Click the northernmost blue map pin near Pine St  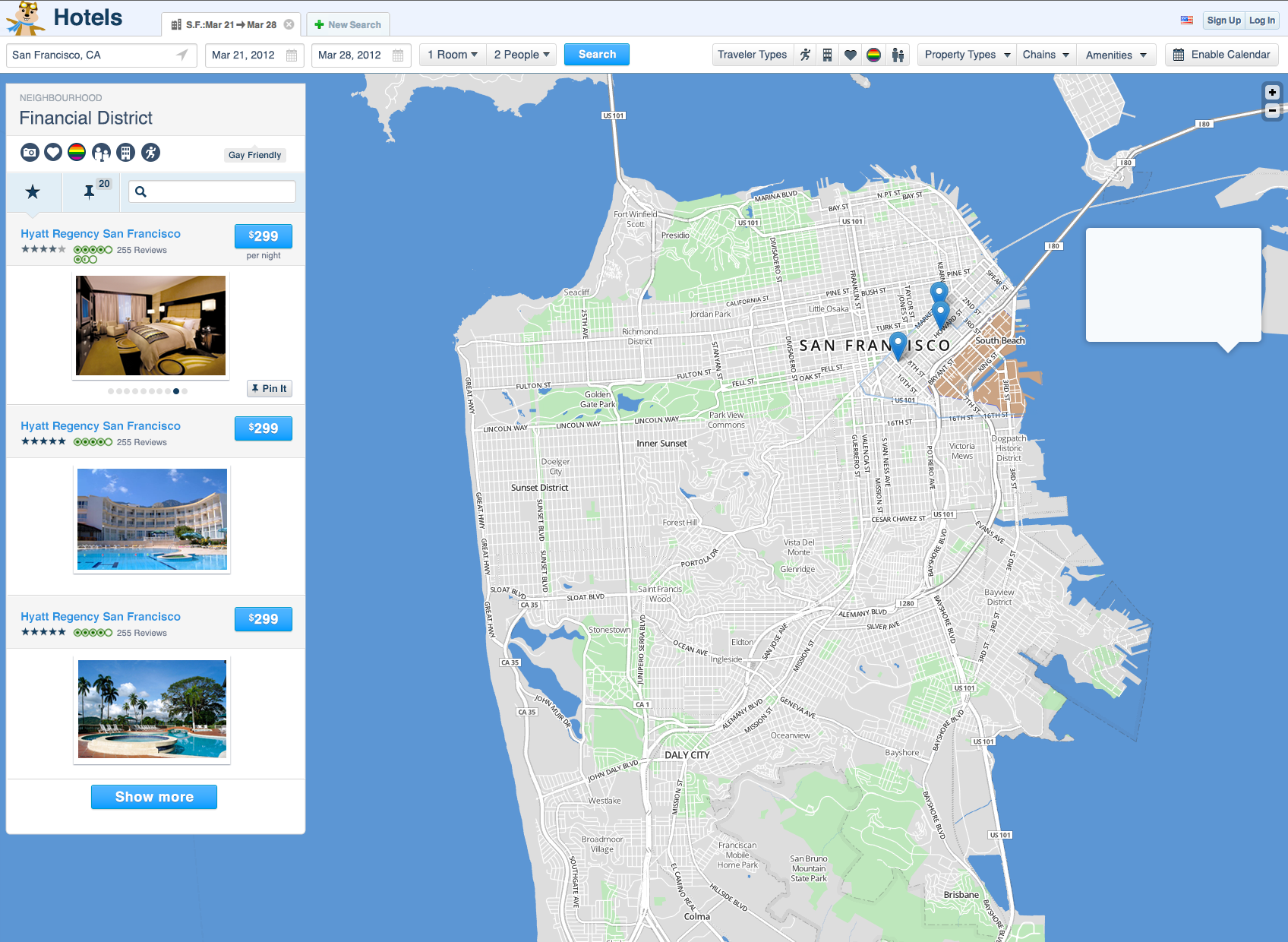tap(939, 293)
